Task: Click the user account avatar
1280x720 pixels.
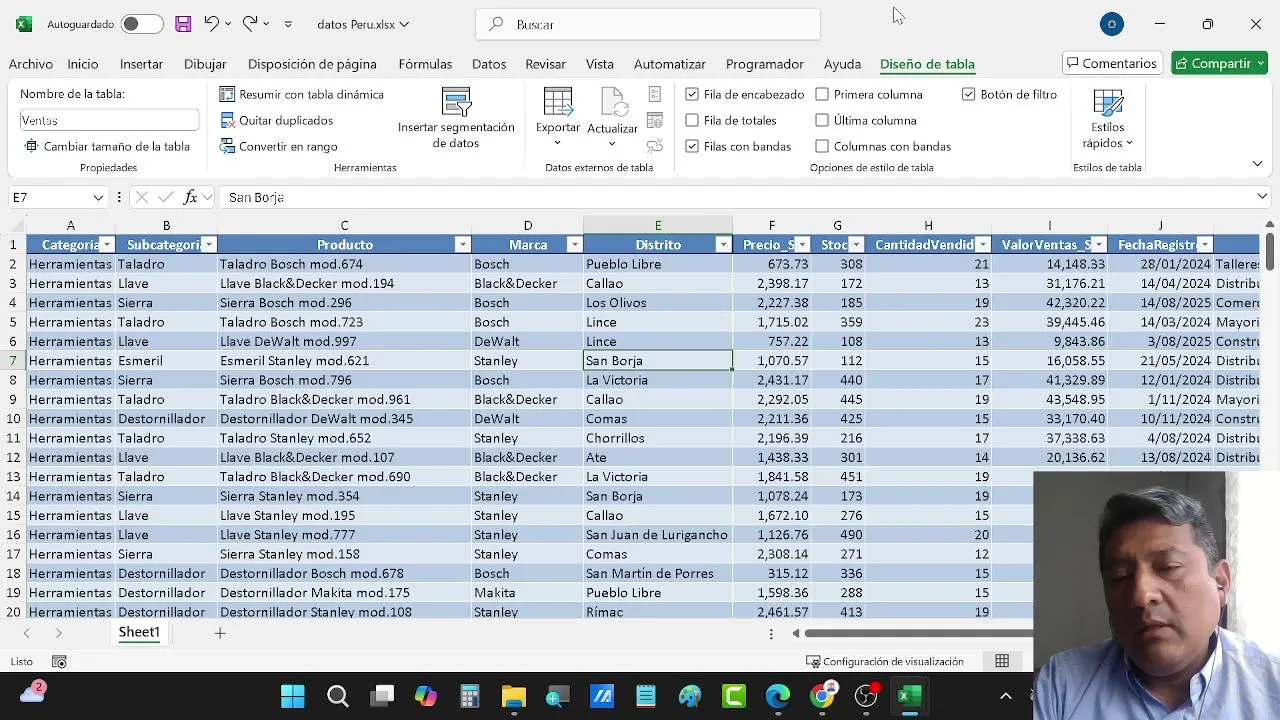Action: tap(1111, 24)
